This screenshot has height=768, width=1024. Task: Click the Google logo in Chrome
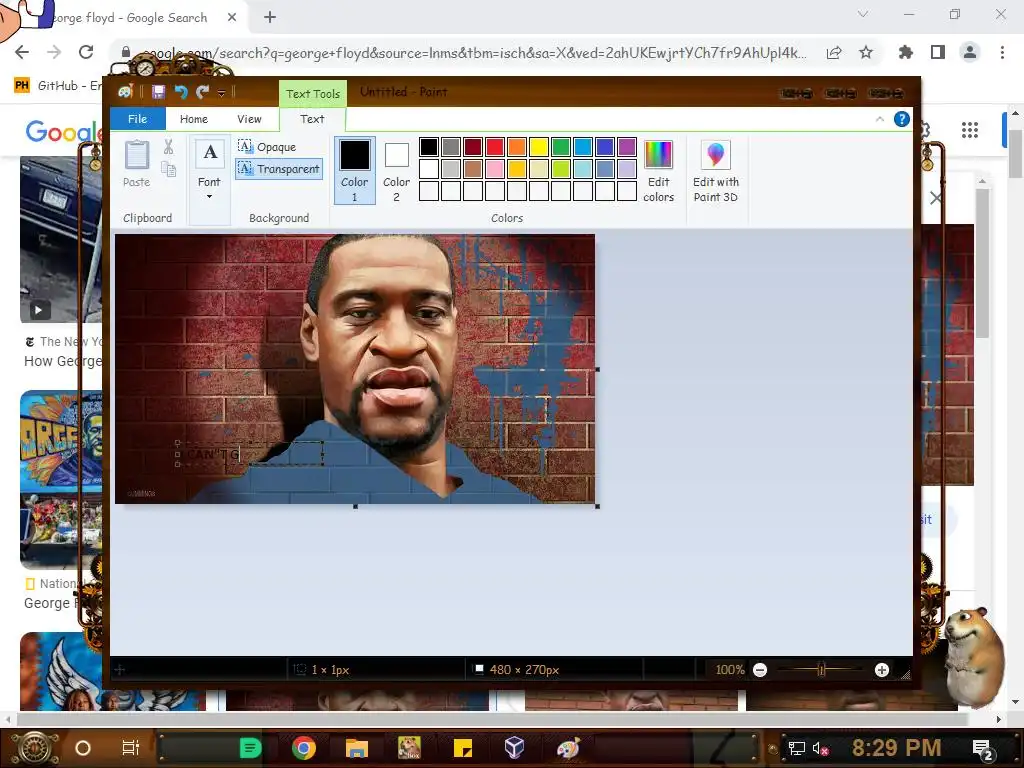coord(64,132)
